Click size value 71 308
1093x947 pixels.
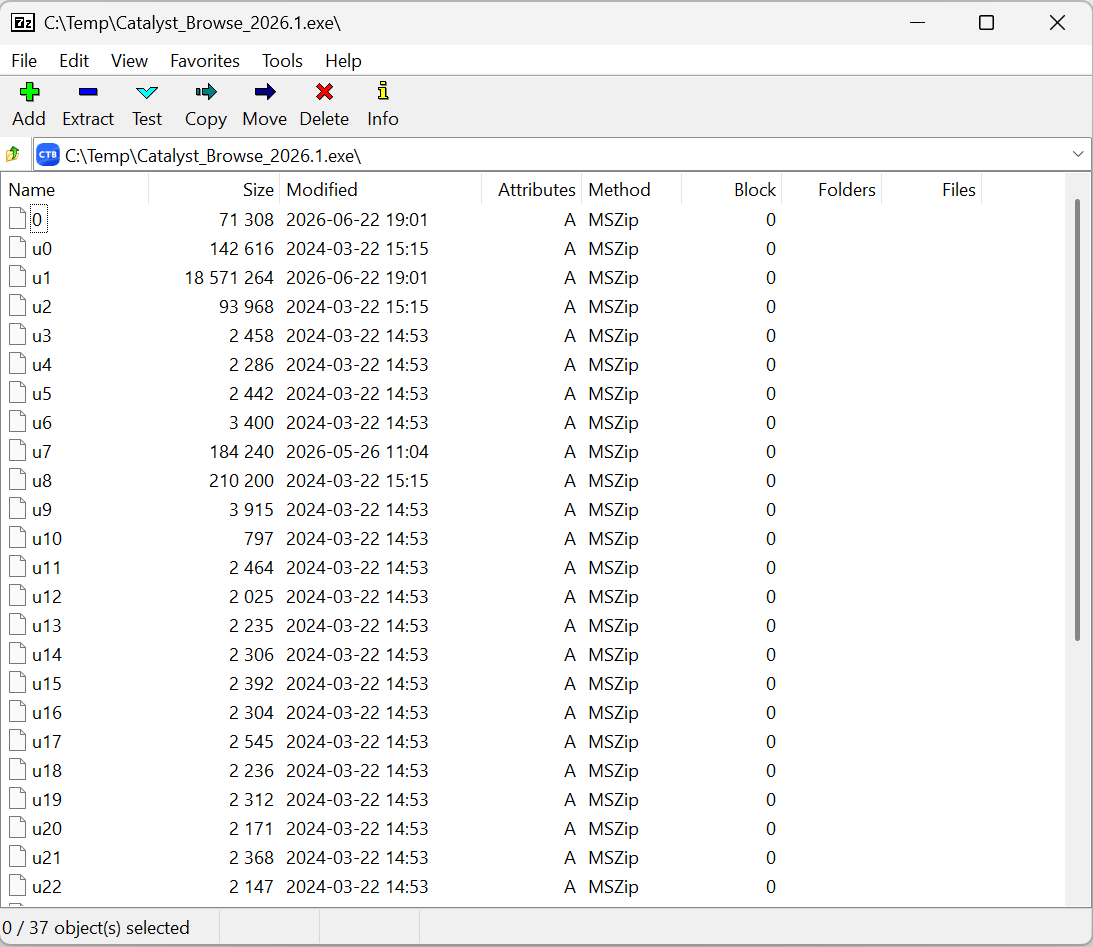point(246,220)
